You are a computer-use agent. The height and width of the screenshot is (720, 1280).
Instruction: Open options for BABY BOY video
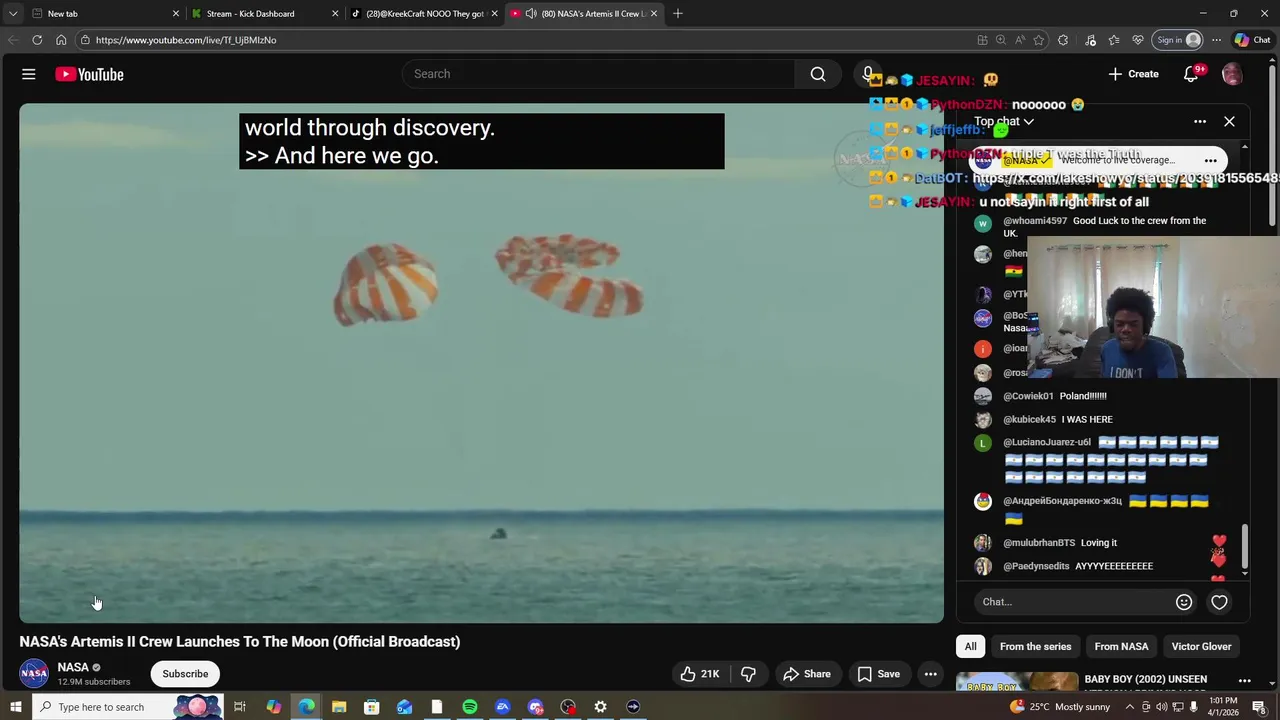coord(1245,681)
